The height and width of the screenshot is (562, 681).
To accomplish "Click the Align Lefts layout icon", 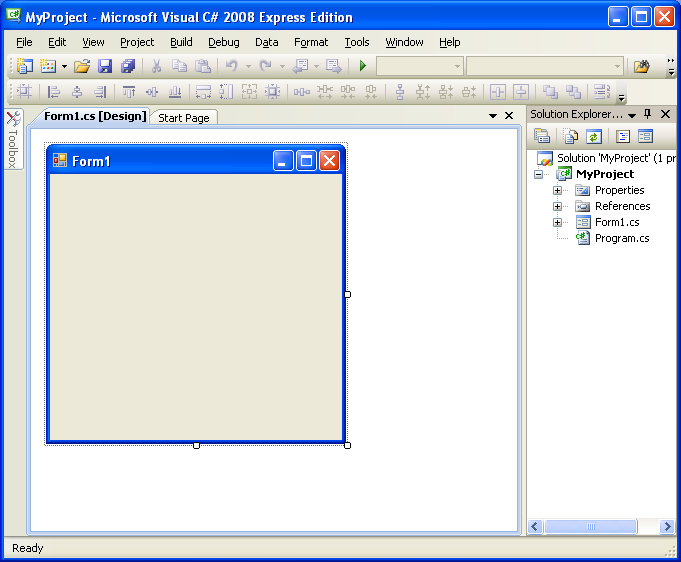I will [54, 92].
